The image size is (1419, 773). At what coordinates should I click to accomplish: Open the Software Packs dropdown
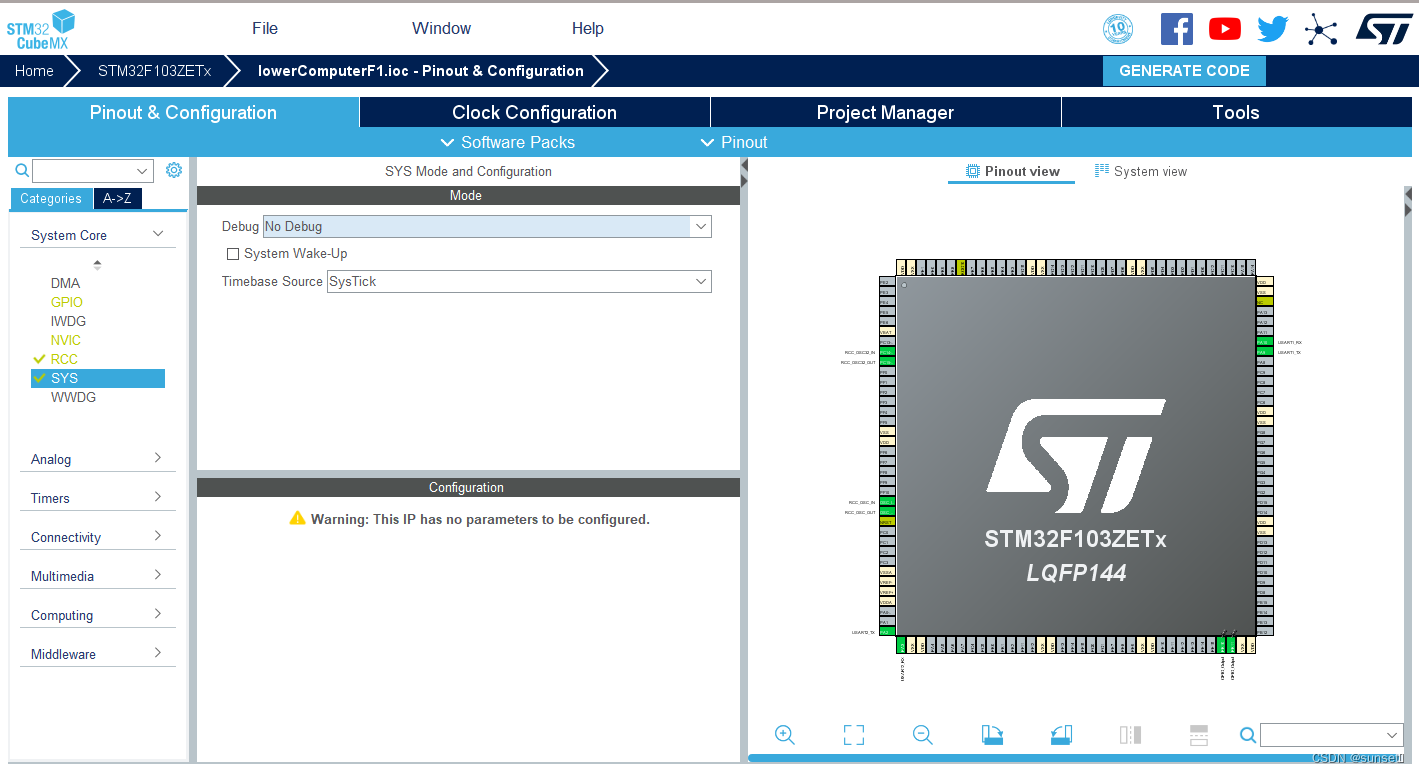(x=508, y=142)
